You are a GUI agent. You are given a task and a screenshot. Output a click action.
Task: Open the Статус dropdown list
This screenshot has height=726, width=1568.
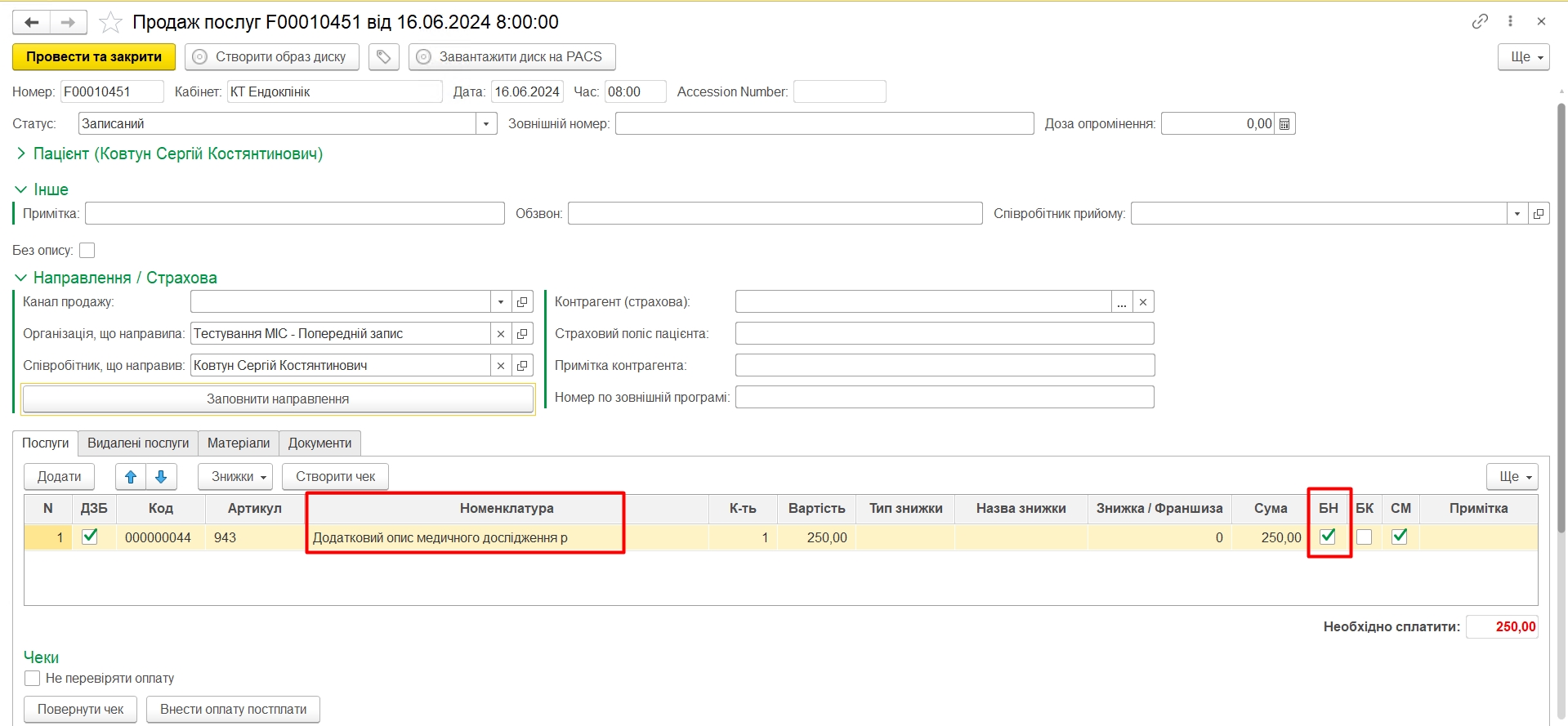pyautogui.click(x=486, y=124)
